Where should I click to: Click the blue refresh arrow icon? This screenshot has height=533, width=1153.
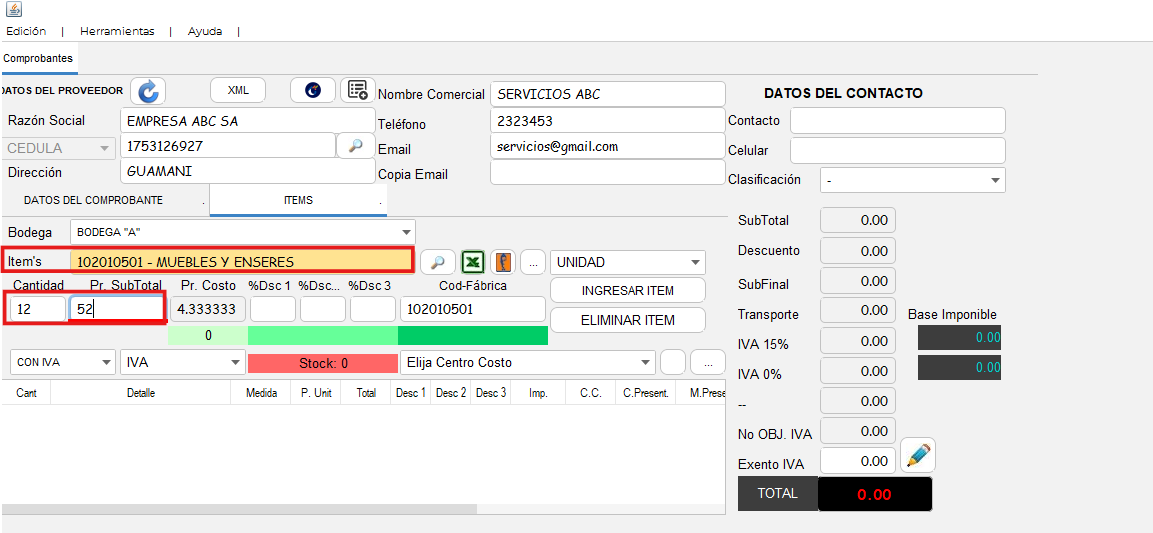(x=148, y=91)
